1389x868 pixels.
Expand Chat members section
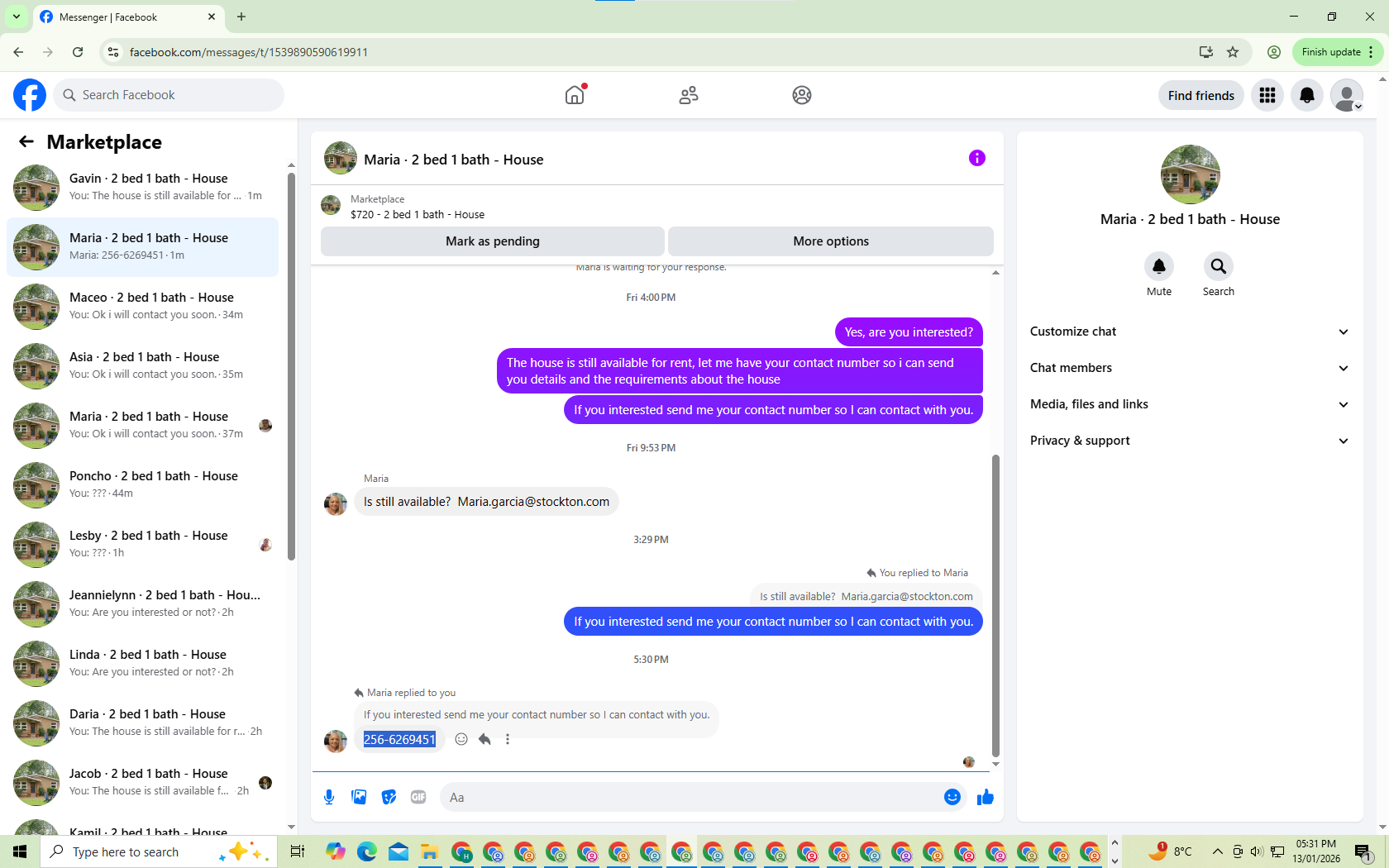point(1190,368)
